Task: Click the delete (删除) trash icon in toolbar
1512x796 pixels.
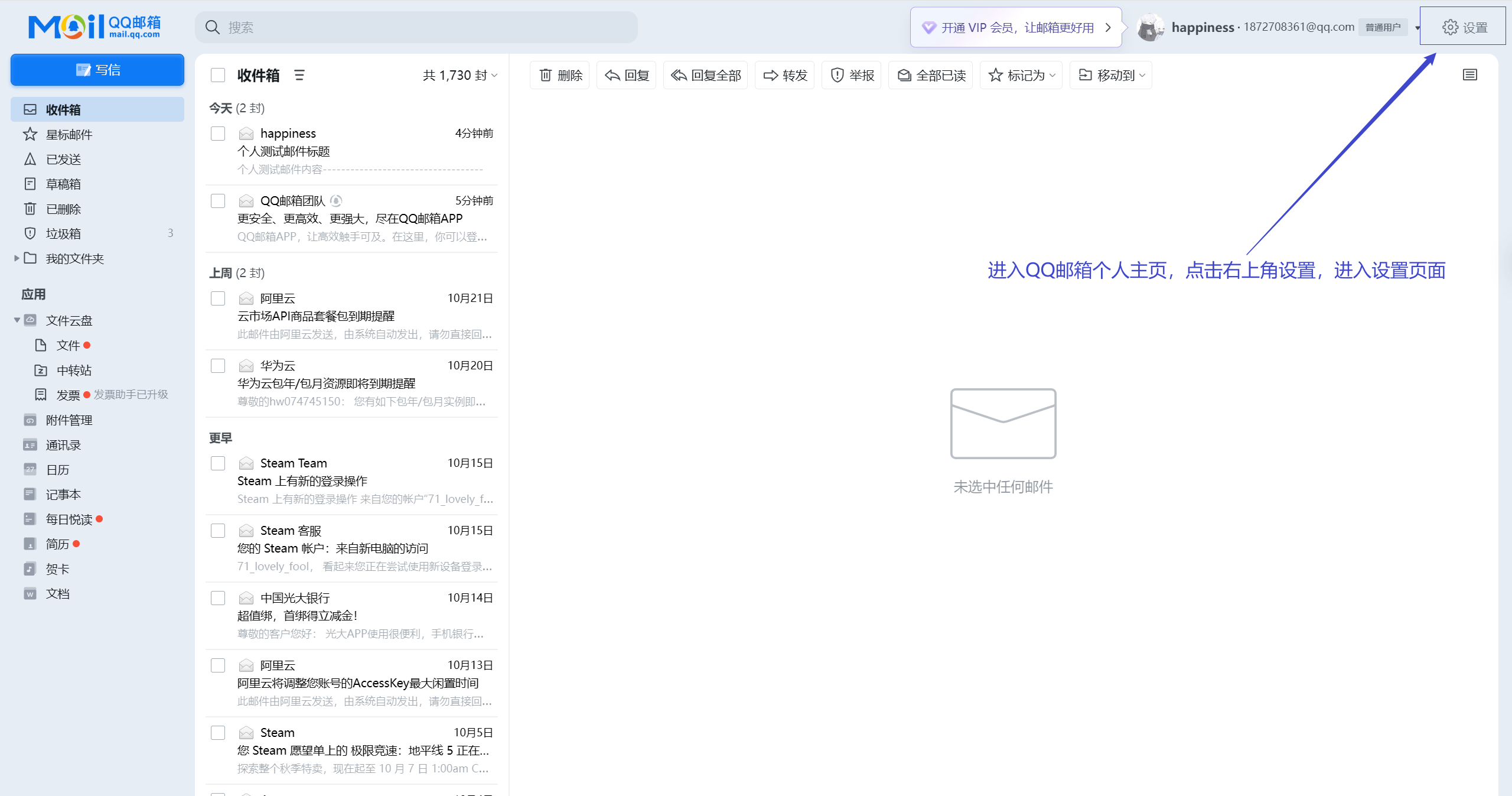Action: pyautogui.click(x=546, y=75)
